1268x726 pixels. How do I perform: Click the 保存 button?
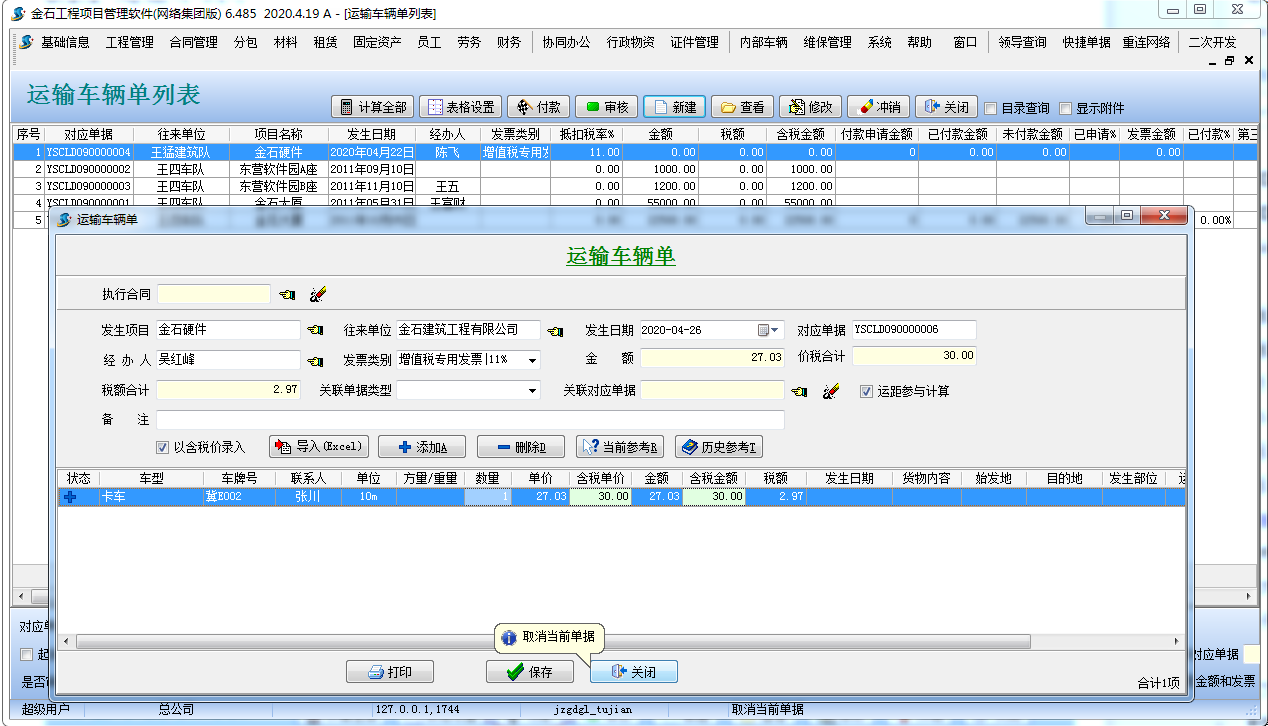(530, 672)
